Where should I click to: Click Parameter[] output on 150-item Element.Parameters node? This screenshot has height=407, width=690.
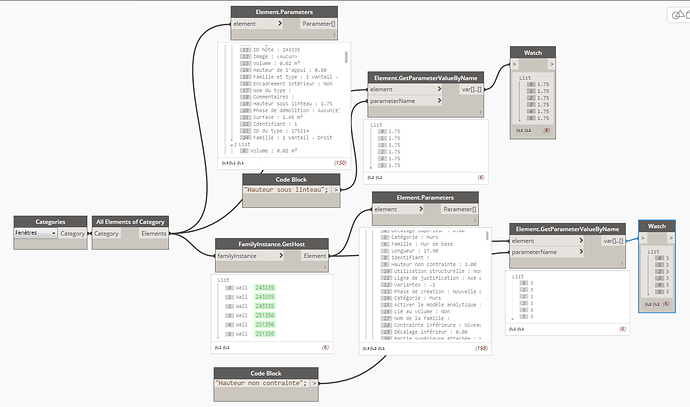pyautogui.click(x=319, y=24)
